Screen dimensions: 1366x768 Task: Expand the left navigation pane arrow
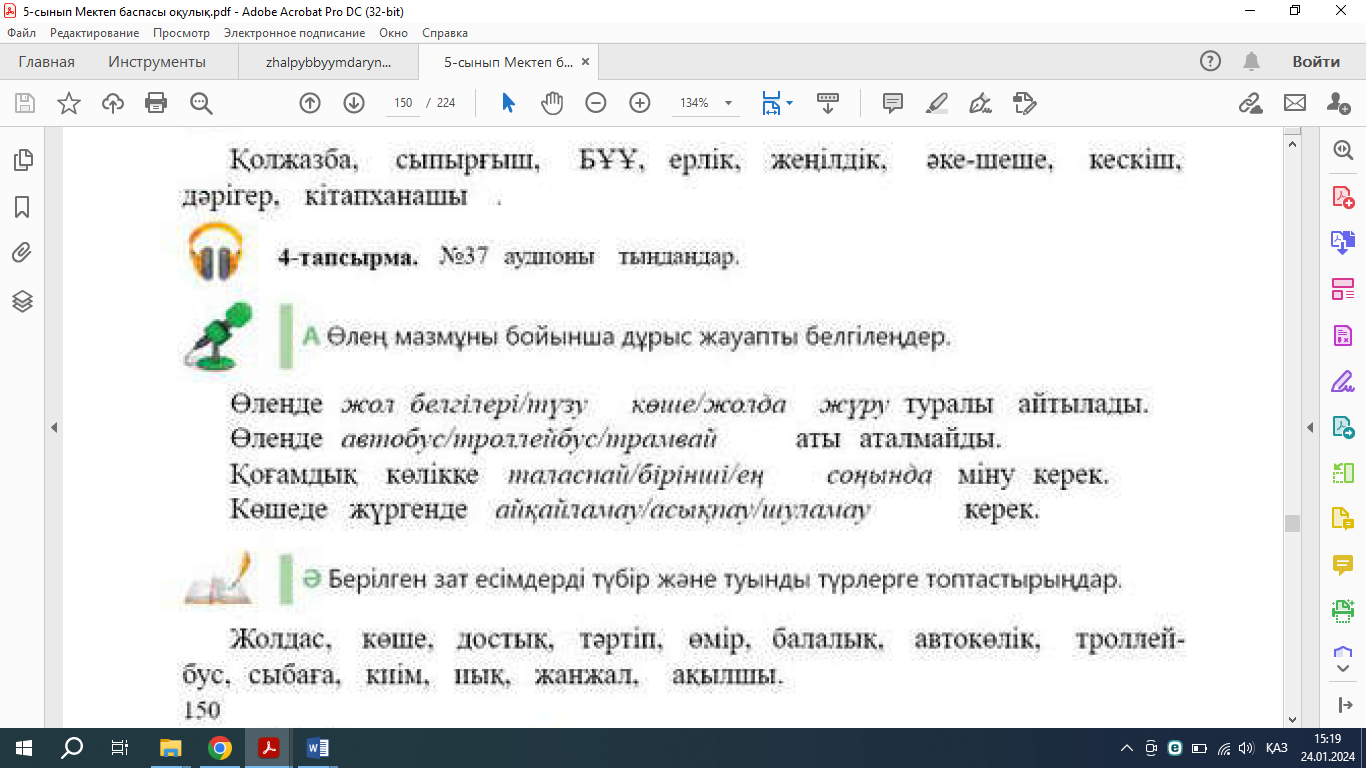tap(54, 428)
